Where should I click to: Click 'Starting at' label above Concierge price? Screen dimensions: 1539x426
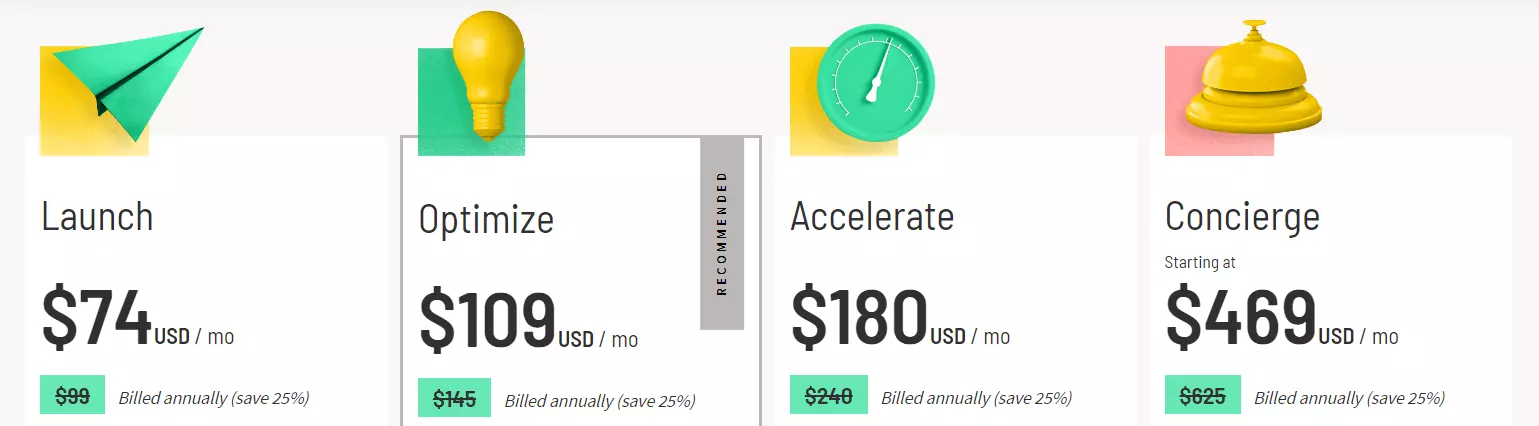pos(1200,263)
